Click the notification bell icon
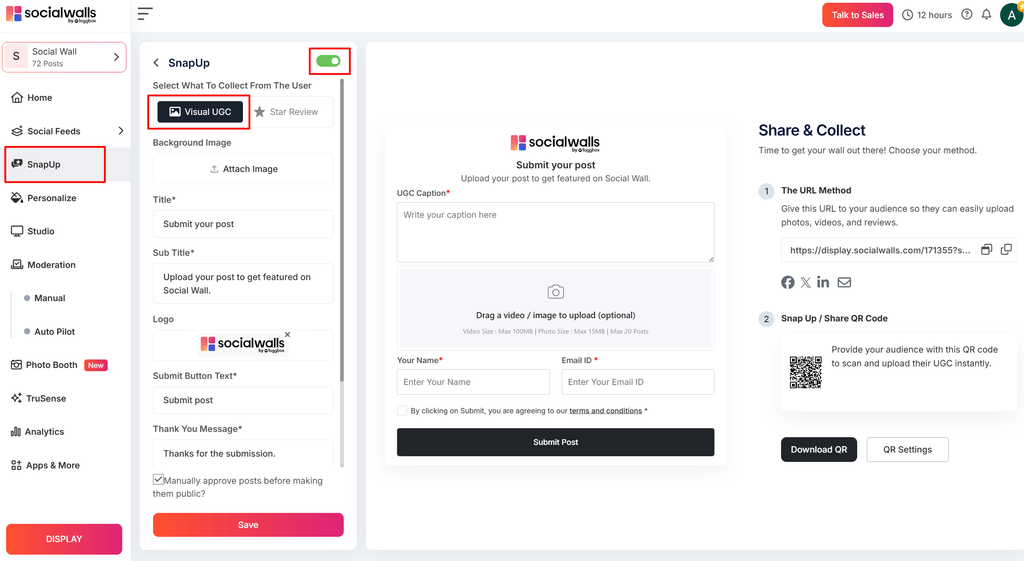Viewport: 1024px width, 561px height. coord(986,14)
